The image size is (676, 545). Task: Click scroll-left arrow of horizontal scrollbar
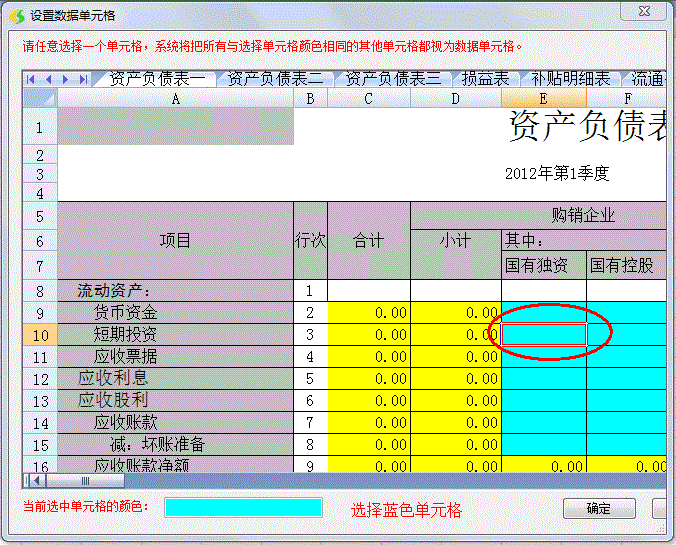pyautogui.click(x=36, y=480)
